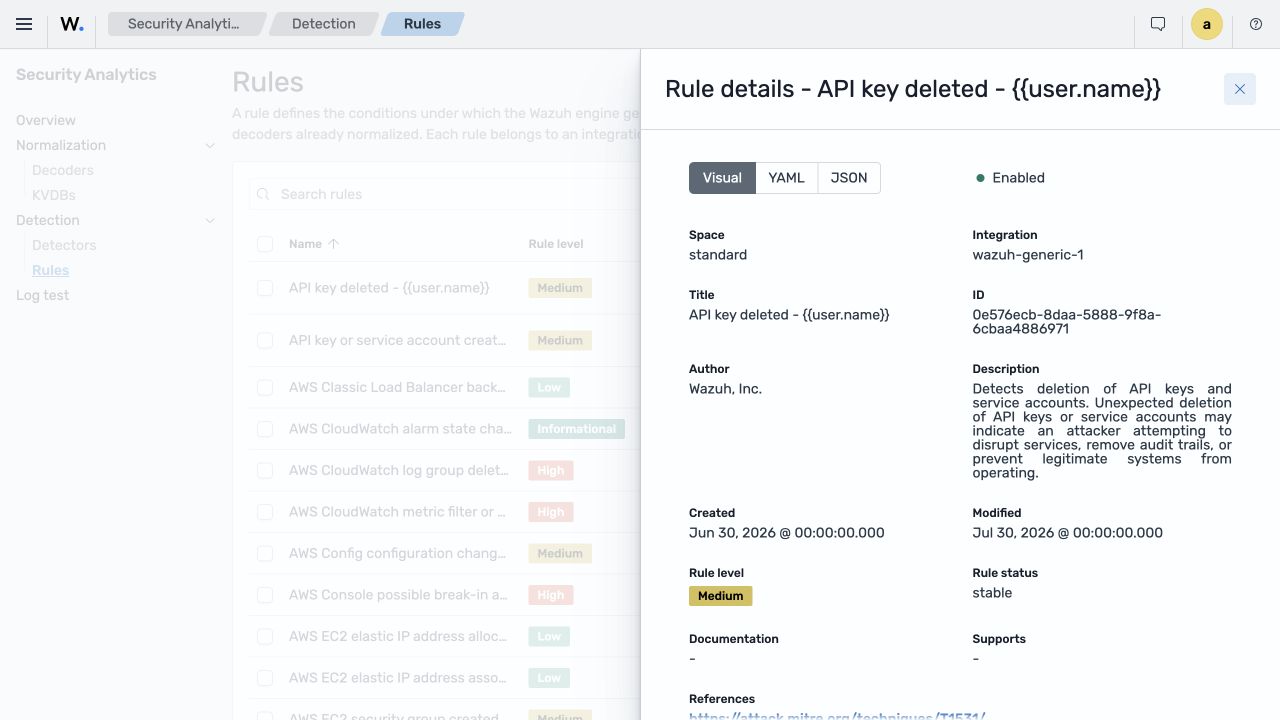Open AWS Classic Load Balancer rule
This screenshot has width=1280, height=720.
pyautogui.click(x=397, y=387)
